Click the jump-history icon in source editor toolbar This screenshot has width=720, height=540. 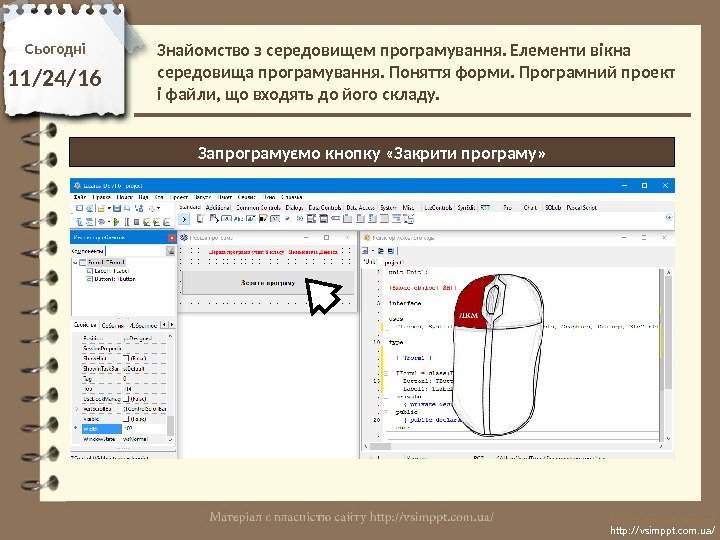[x=366, y=251]
